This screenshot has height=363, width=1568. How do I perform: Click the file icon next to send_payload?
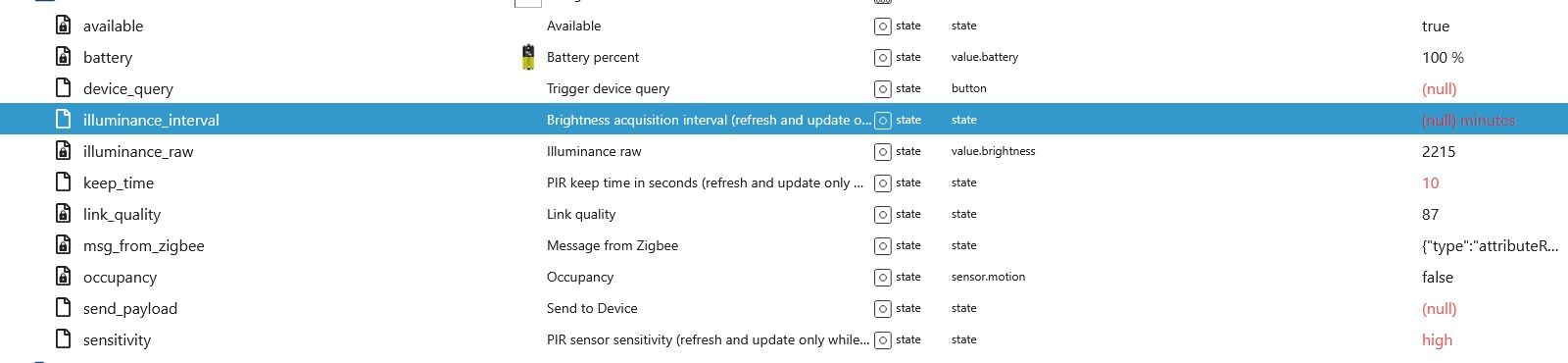[x=64, y=308]
